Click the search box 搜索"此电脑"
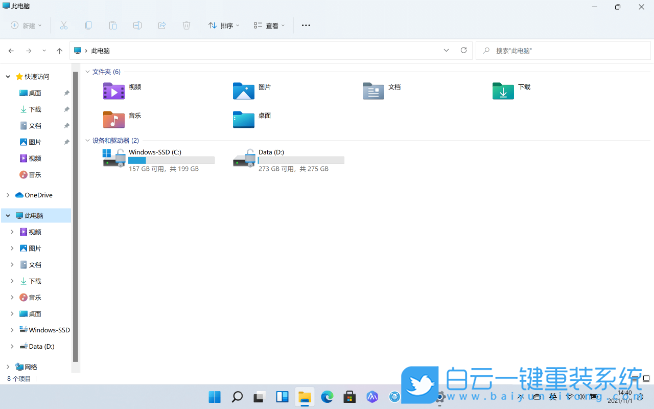The height and width of the screenshot is (409, 654). tap(563, 50)
